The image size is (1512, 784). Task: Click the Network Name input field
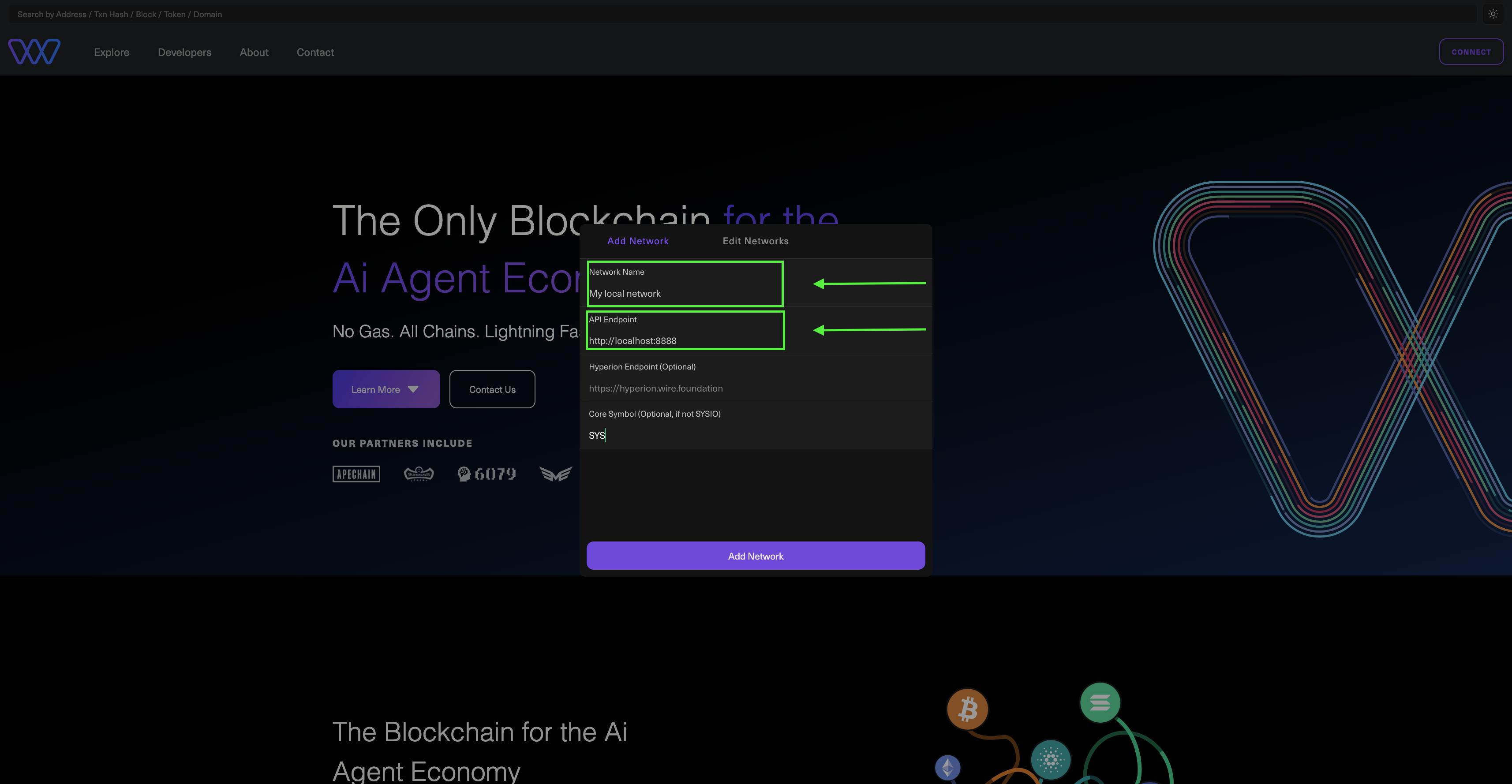click(x=685, y=293)
